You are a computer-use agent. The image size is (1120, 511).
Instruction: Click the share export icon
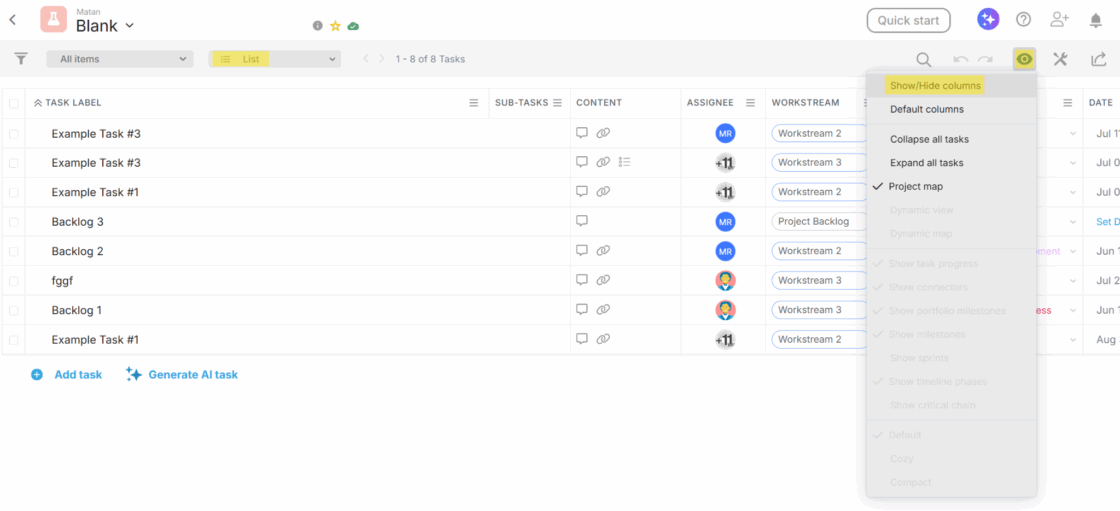pyautogui.click(x=1099, y=60)
